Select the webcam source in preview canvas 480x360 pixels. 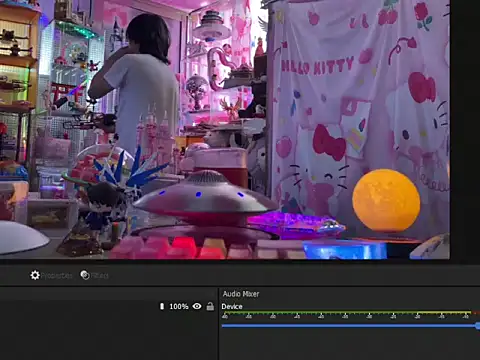225,129
